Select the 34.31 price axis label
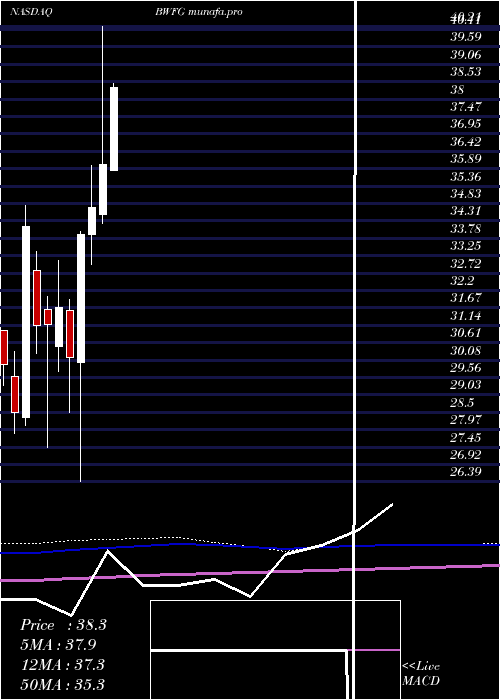500x700 pixels. point(465,212)
